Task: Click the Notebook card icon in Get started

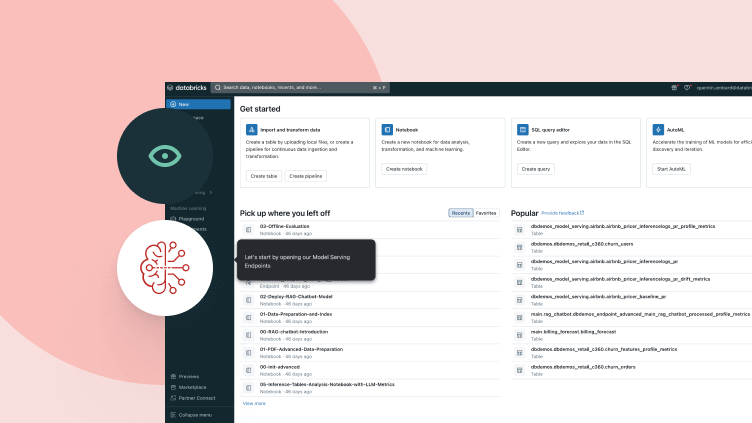Action: tap(387, 129)
